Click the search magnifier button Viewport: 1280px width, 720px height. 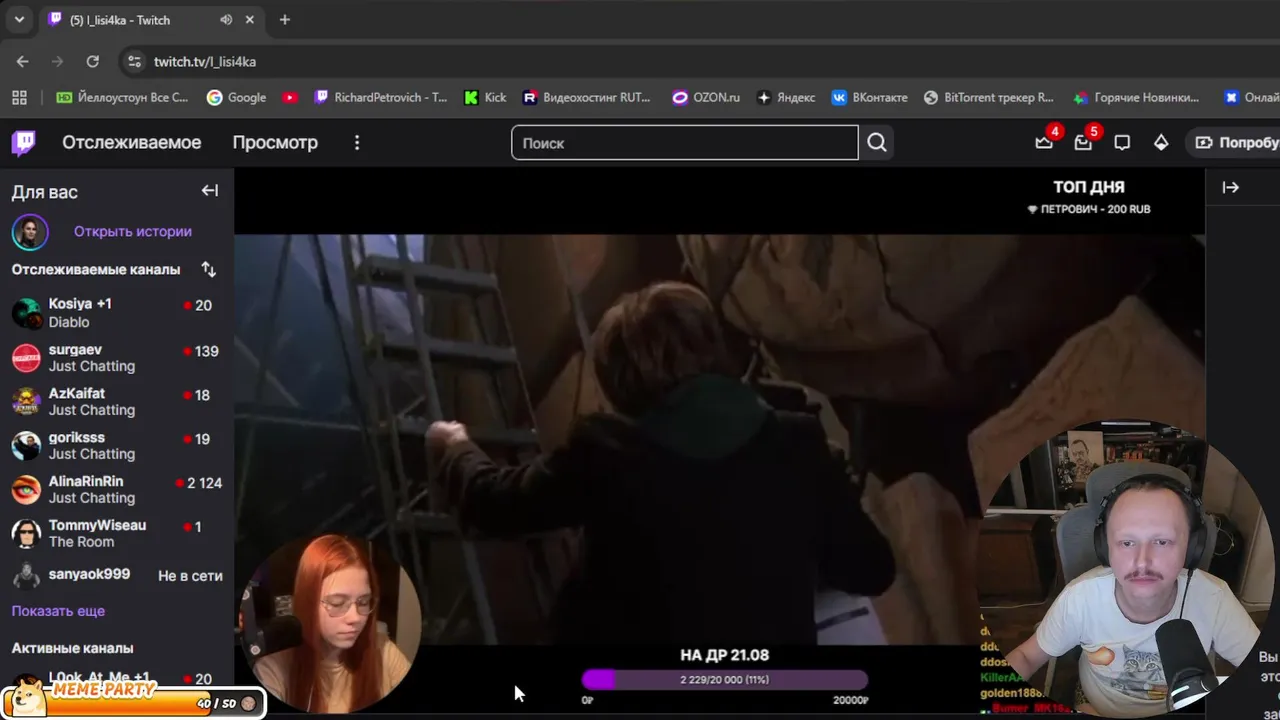877,143
